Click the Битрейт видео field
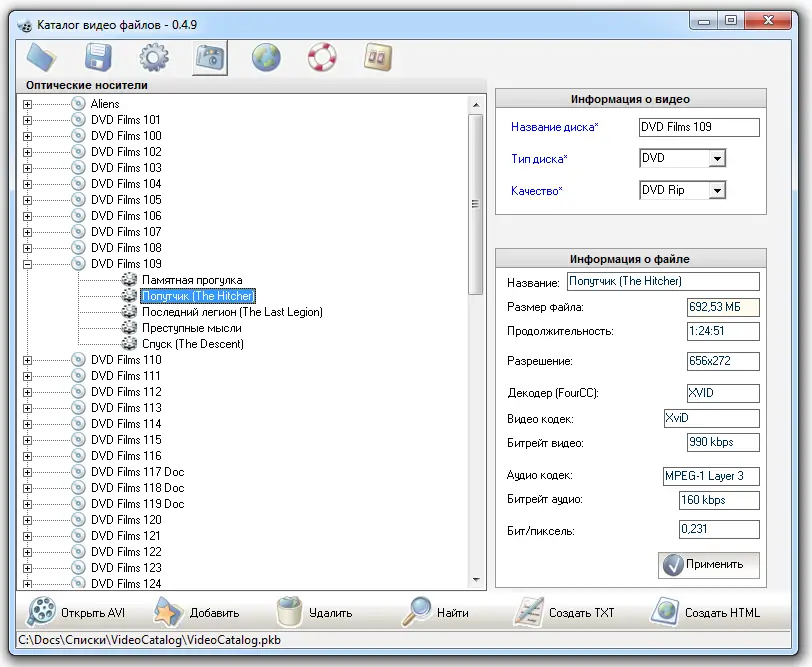 (x=723, y=442)
